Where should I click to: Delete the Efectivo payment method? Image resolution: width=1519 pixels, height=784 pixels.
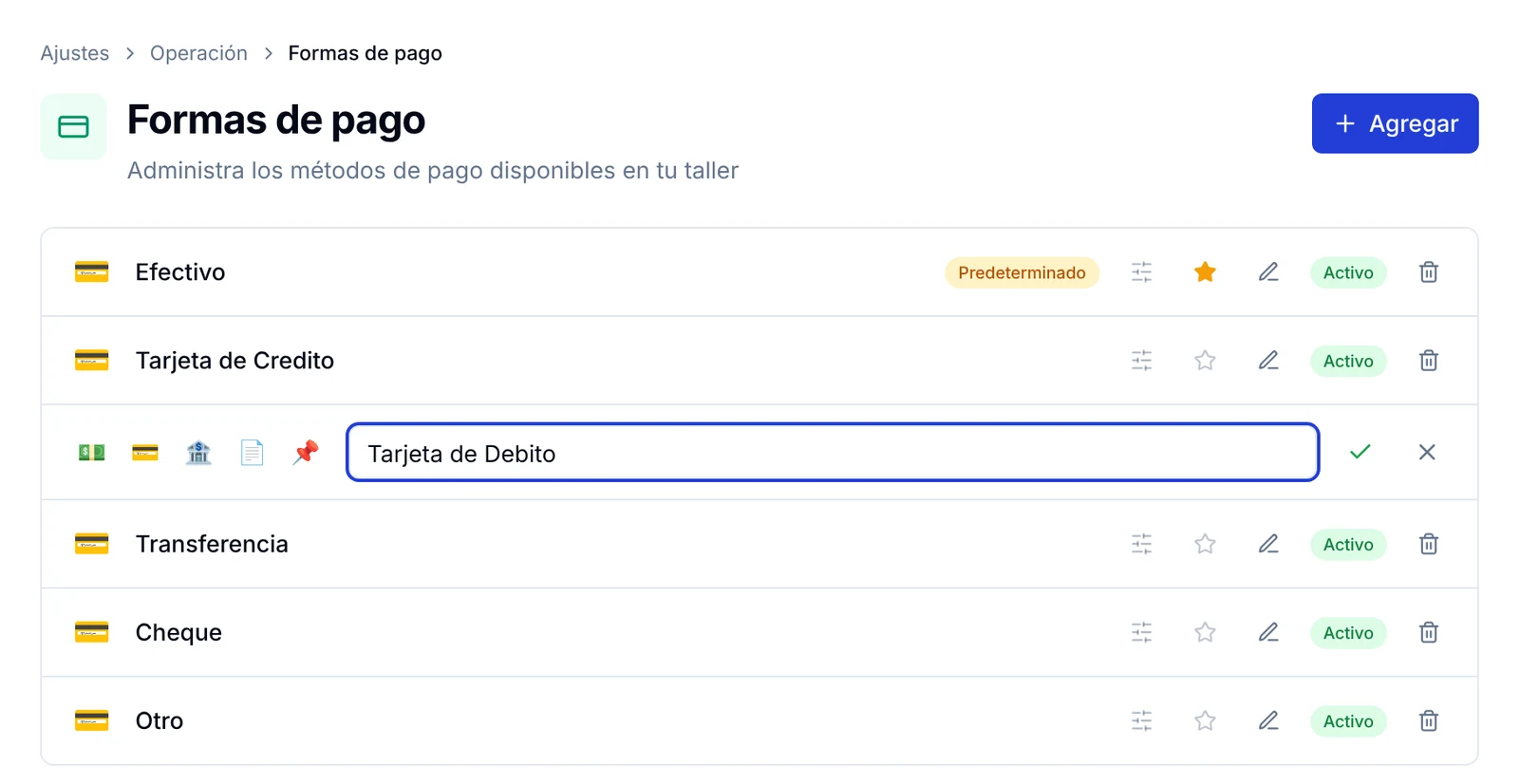tap(1428, 272)
